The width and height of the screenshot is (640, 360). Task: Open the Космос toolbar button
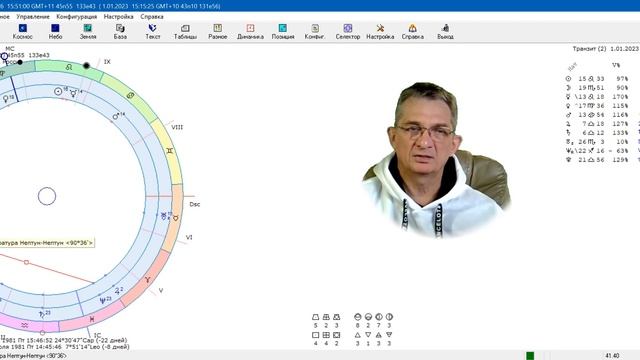point(22,32)
